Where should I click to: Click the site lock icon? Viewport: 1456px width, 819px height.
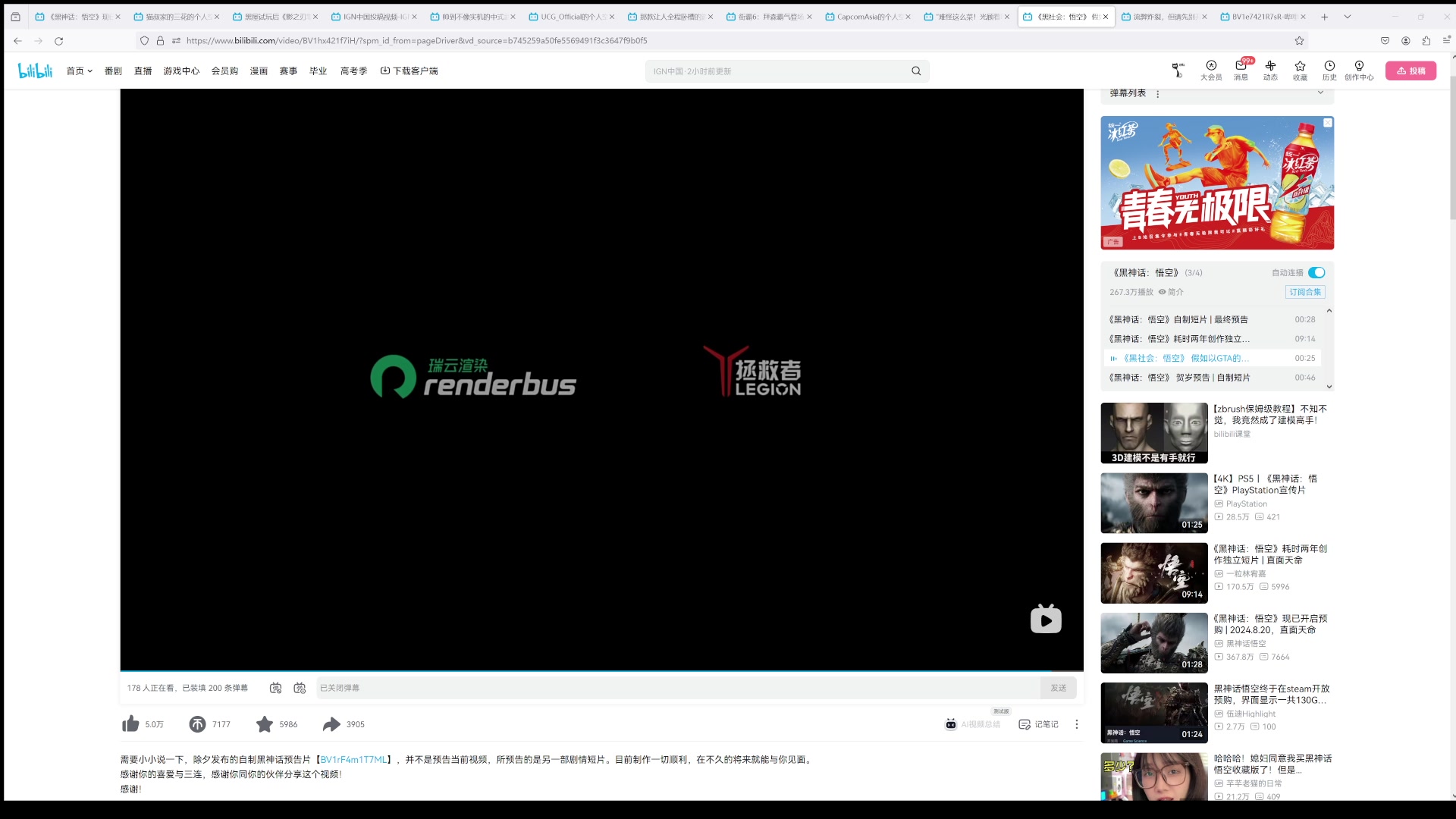point(160,41)
